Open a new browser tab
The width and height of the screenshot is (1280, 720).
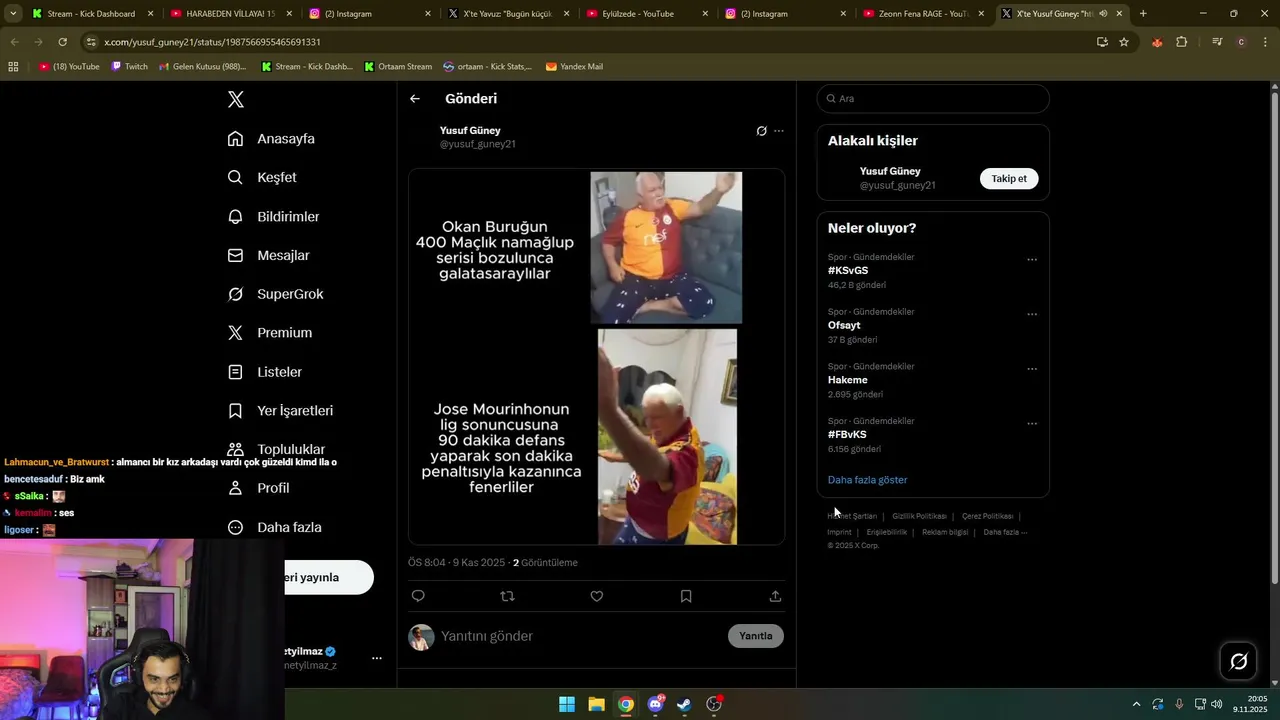click(1143, 14)
